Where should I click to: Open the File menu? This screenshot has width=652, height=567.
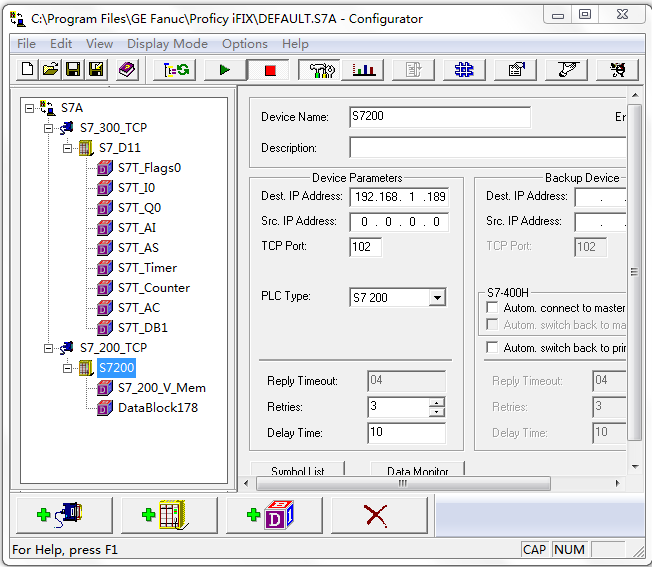26,44
